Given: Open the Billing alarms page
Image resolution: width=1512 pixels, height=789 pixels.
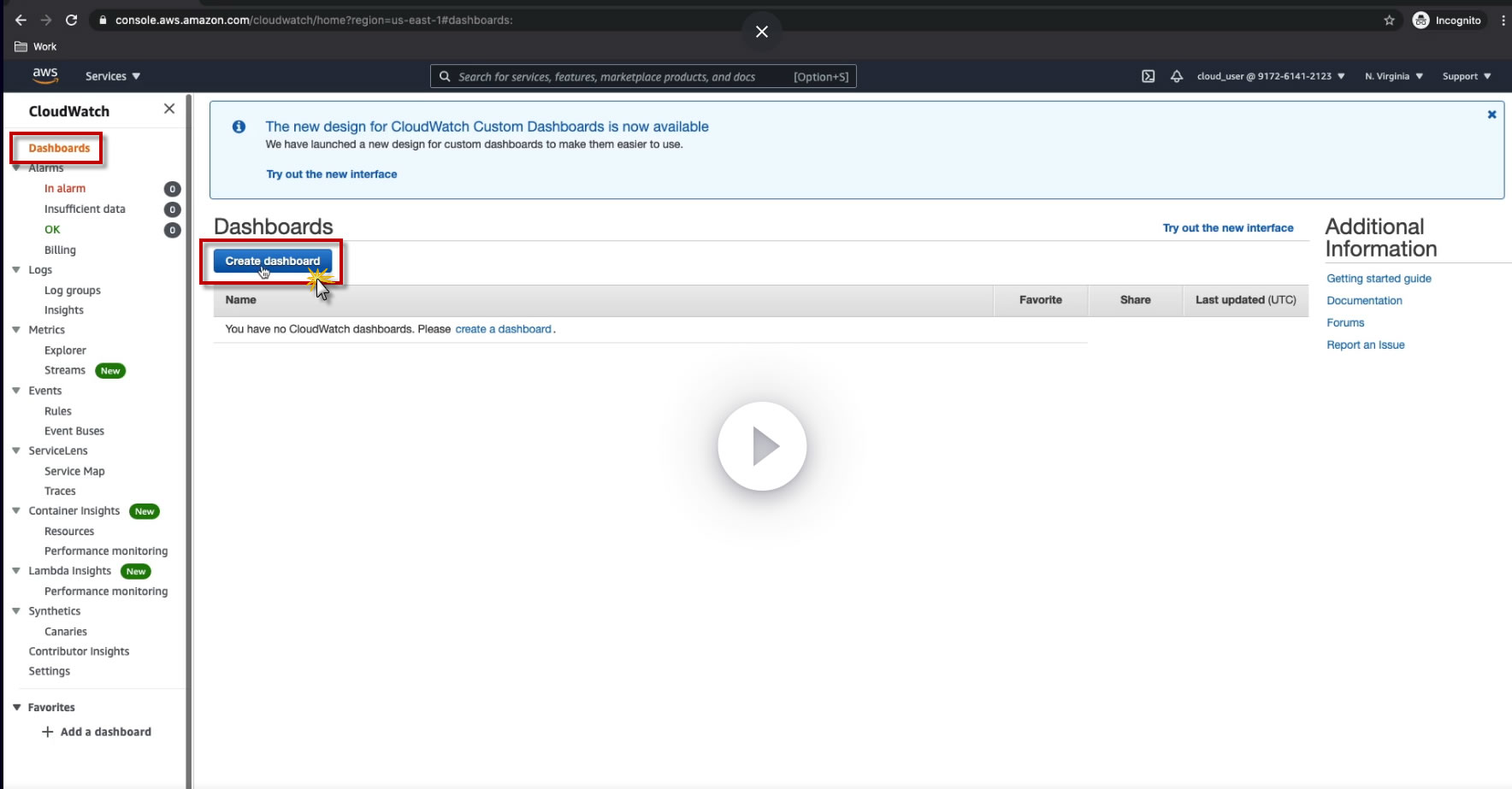Looking at the screenshot, I should [60, 250].
